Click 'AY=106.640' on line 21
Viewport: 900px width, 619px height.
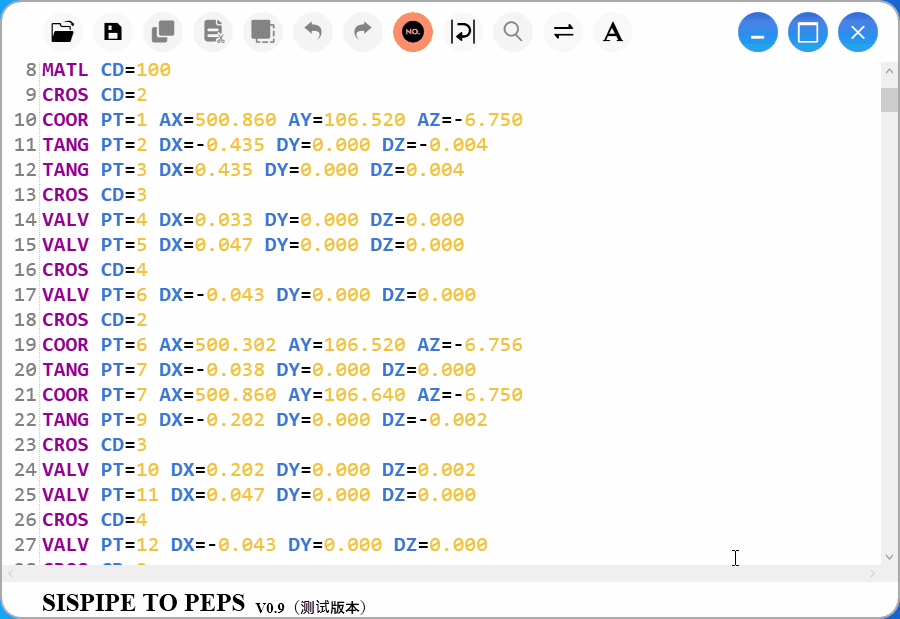coord(347,394)
